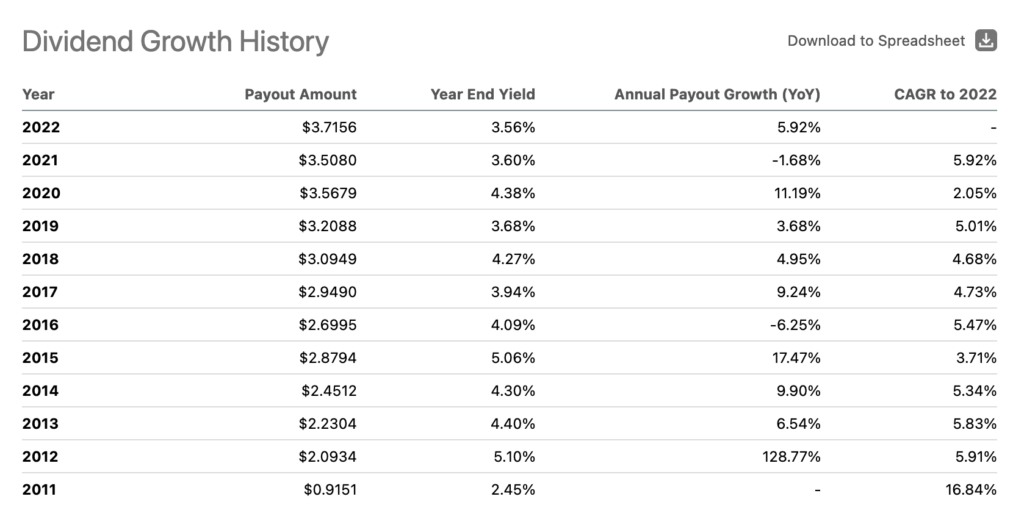Click the download spreadsheet icon
This screenshot has width=1024, height=527.
point(986,41)
